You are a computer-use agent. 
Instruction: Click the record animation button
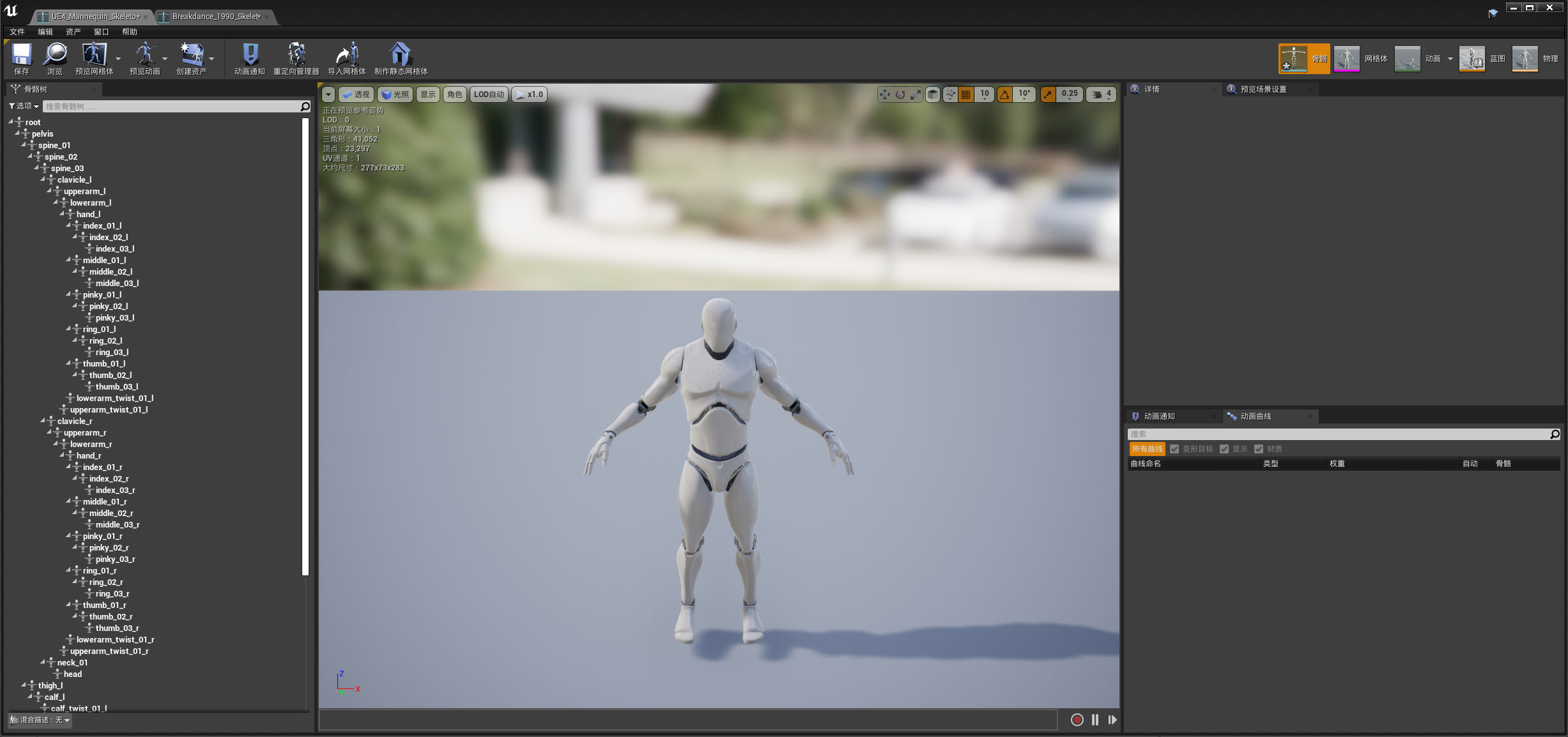(1077, 720)
